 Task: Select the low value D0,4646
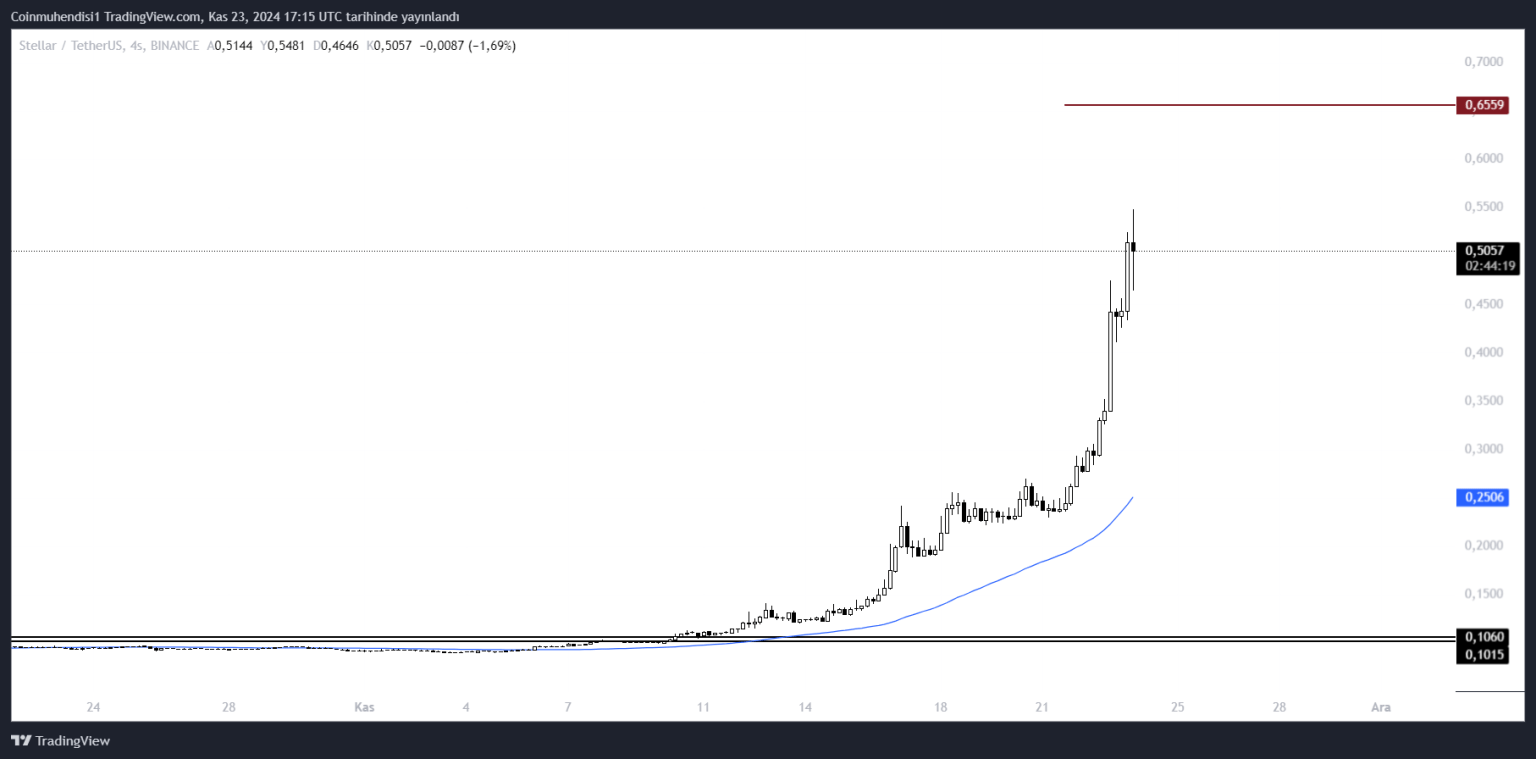337,46
